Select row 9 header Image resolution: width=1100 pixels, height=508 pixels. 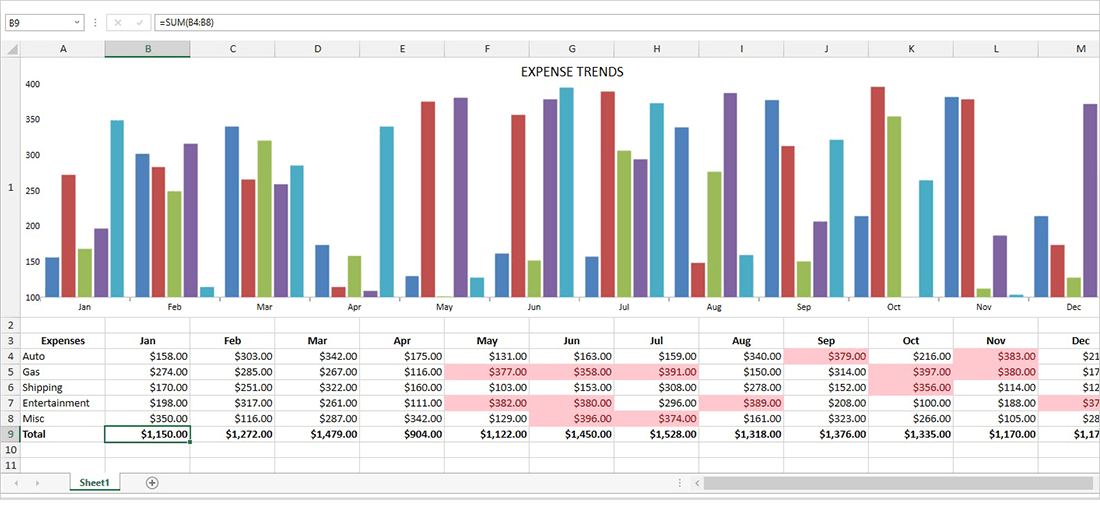(11, 434)
